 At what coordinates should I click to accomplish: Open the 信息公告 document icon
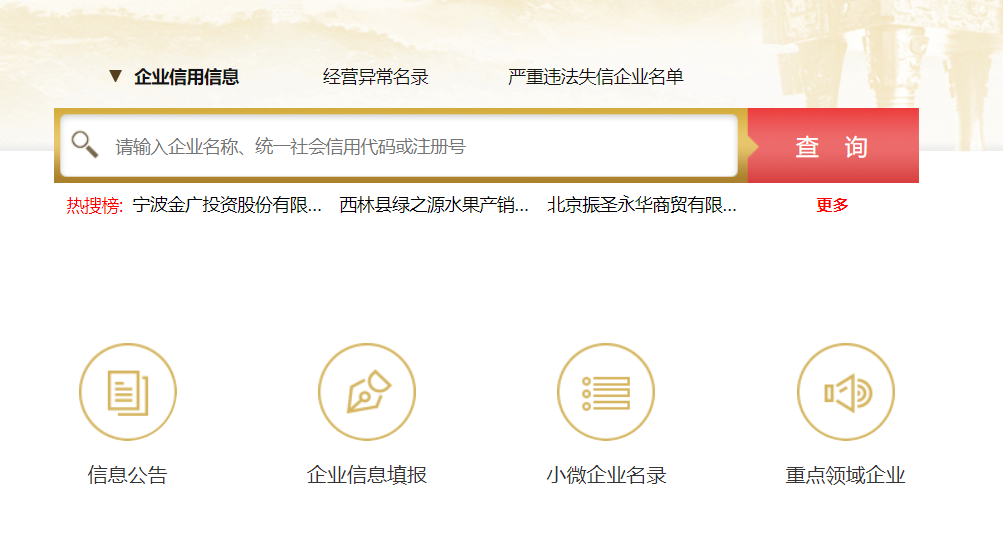(x=128, y=392)
